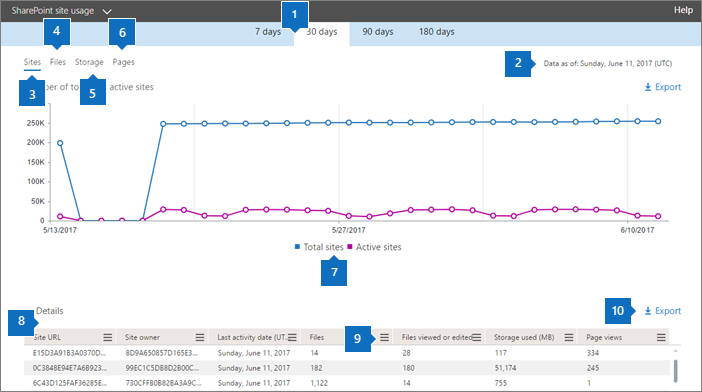Select the 180 days period
Viewport: 702px width, 392px height.
coord(437,32)
